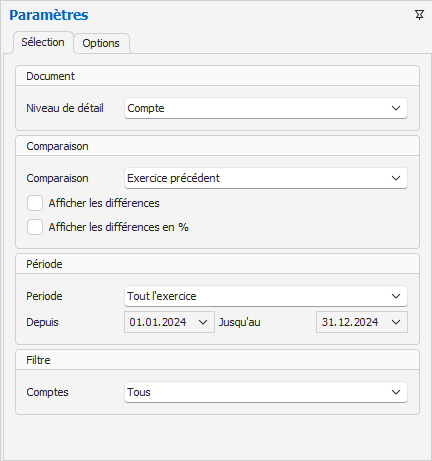Open the Periode dropdown showing Tout l'exercice
This screenshot has height=461, width=432.
tap(266, 296)
